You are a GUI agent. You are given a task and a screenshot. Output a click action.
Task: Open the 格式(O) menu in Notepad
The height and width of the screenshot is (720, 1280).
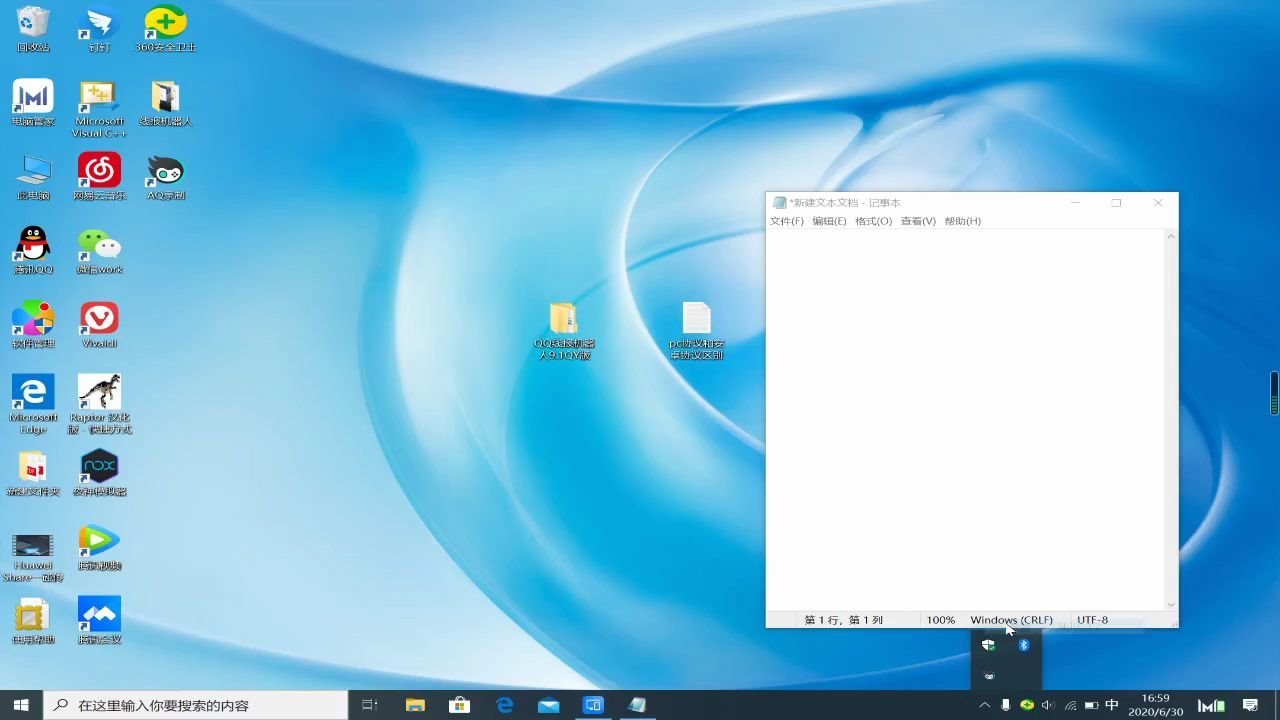[x=873, y=221]
